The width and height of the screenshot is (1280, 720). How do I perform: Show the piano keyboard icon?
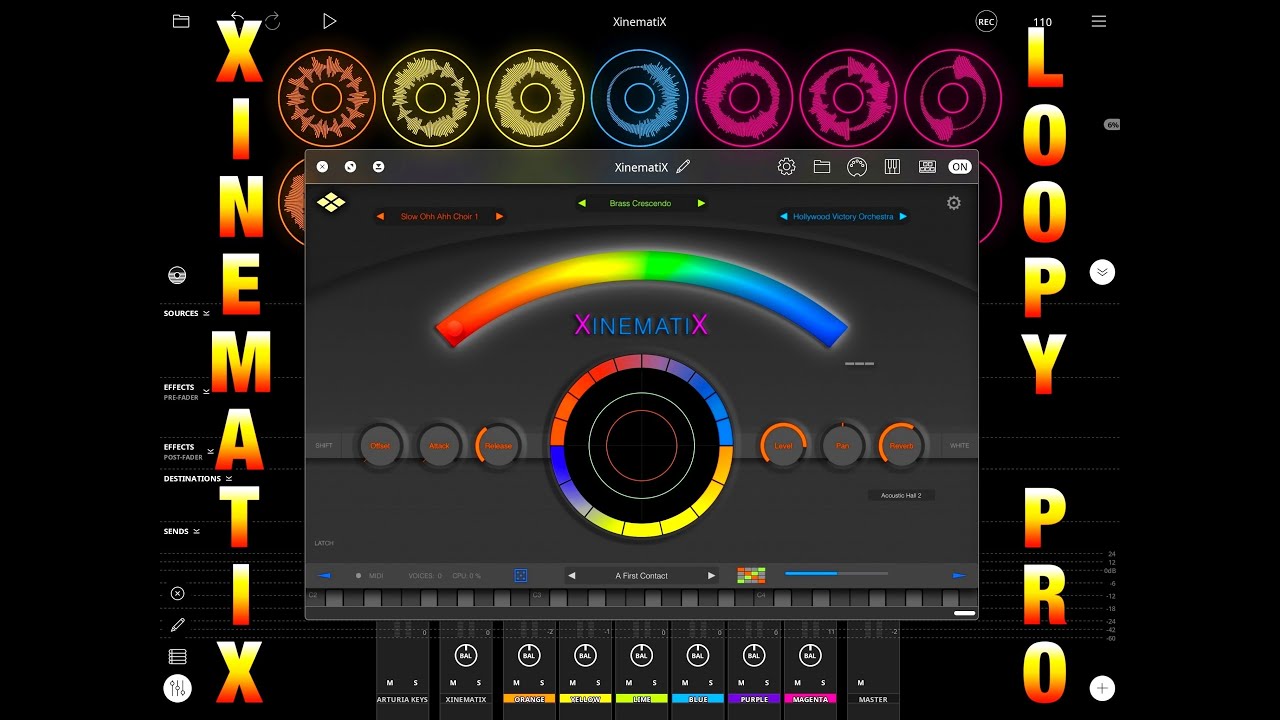coord(892,167)
